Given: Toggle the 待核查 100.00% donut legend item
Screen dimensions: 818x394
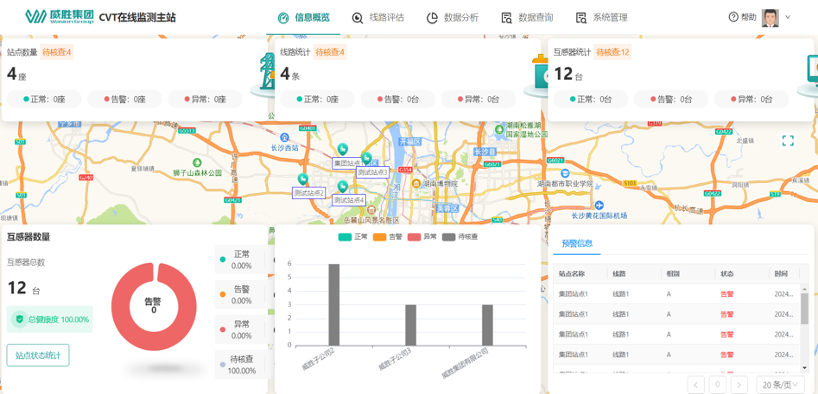Looking at the screenshot, I should [240, 364].
